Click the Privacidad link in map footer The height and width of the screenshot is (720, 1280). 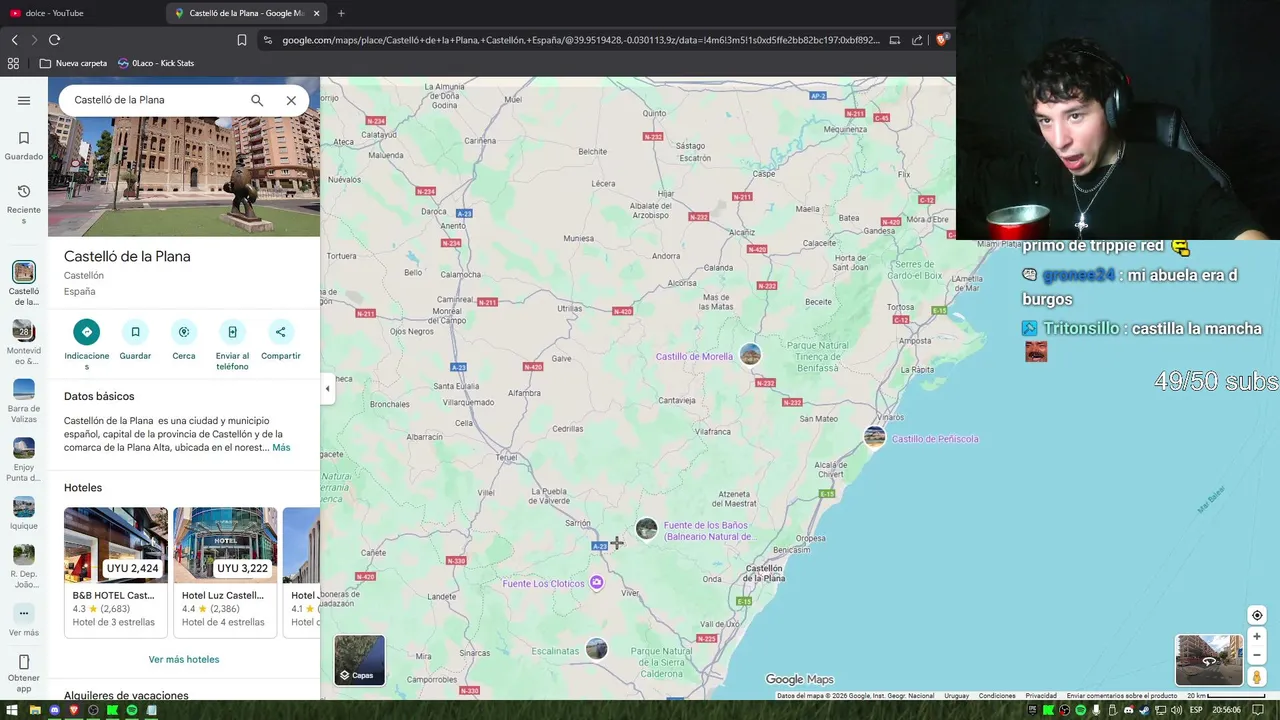click(1041, 696)
